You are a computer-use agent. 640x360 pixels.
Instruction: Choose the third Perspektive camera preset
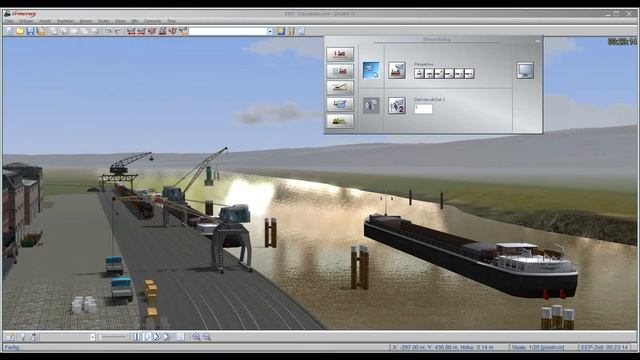439,73
